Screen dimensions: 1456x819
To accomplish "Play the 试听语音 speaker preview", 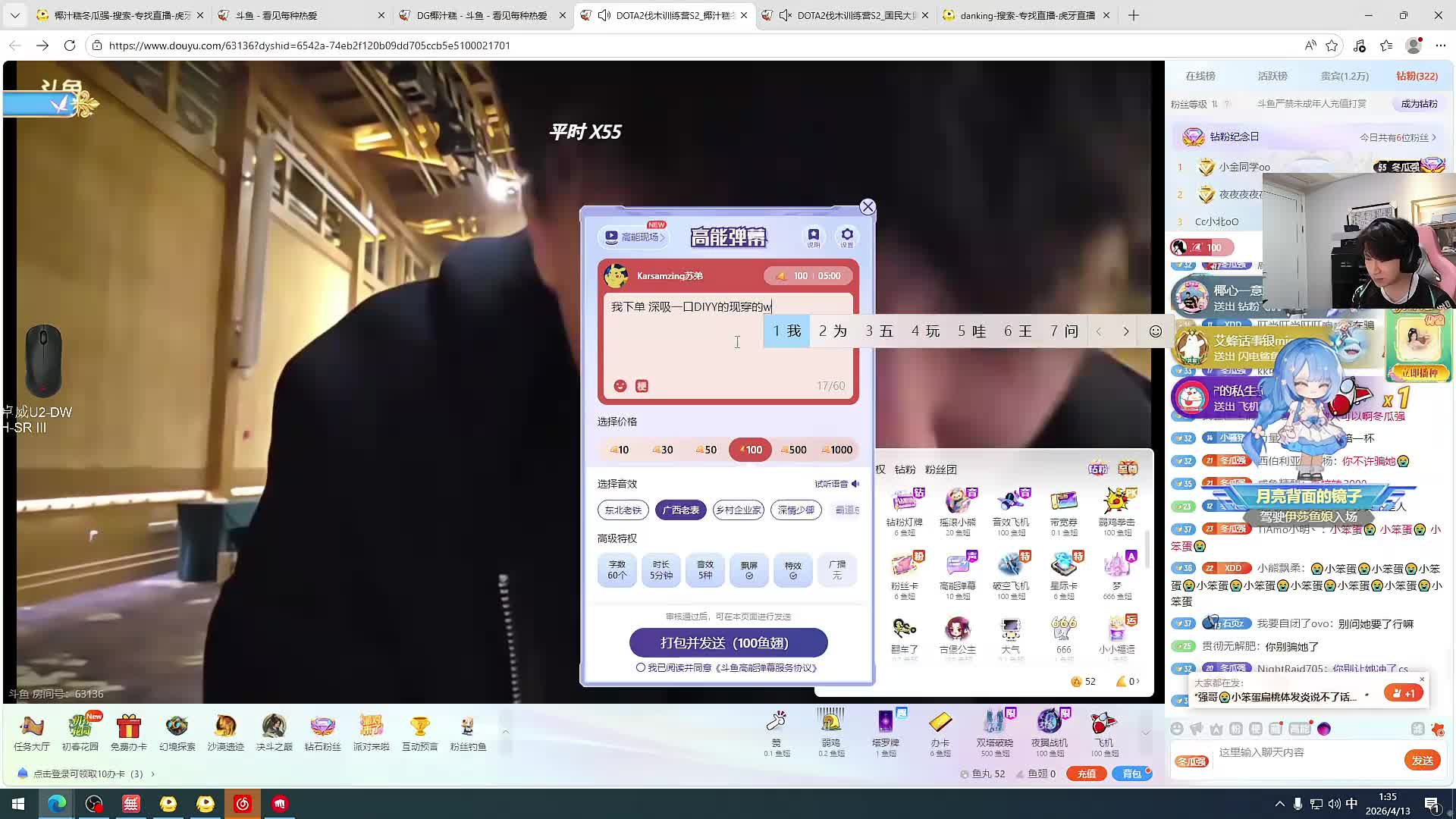I will click(x=855, y=484).
